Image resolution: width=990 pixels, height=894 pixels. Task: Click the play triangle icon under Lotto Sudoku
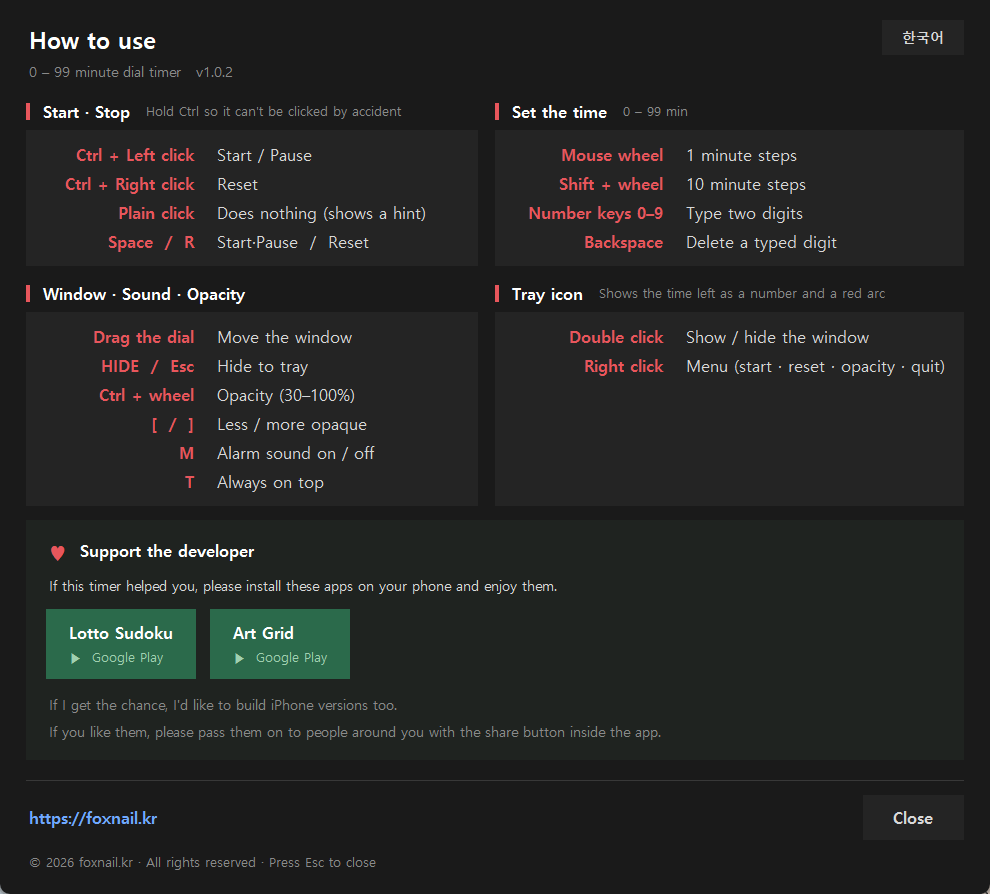point(76,659)
